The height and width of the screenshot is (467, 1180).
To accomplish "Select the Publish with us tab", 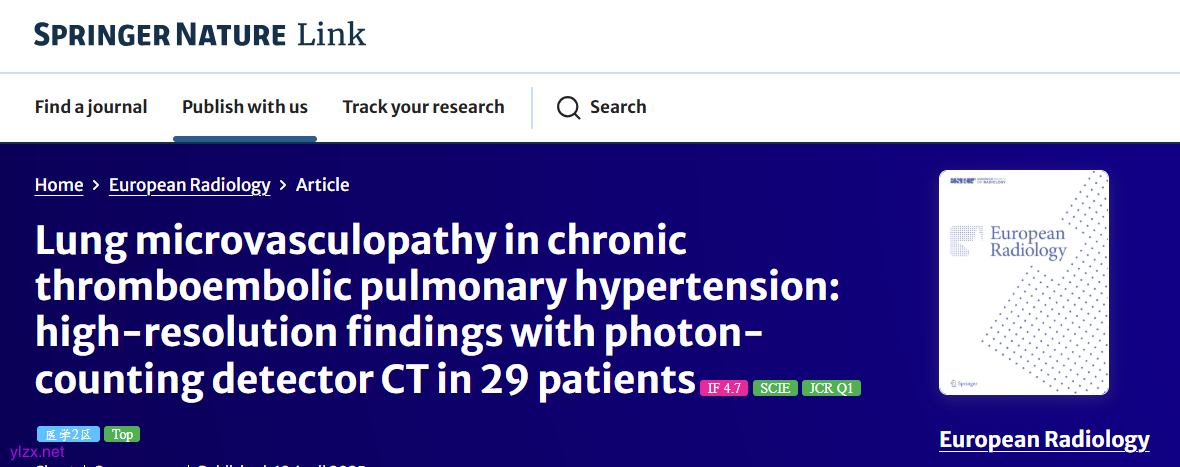I will pos(245,107).
